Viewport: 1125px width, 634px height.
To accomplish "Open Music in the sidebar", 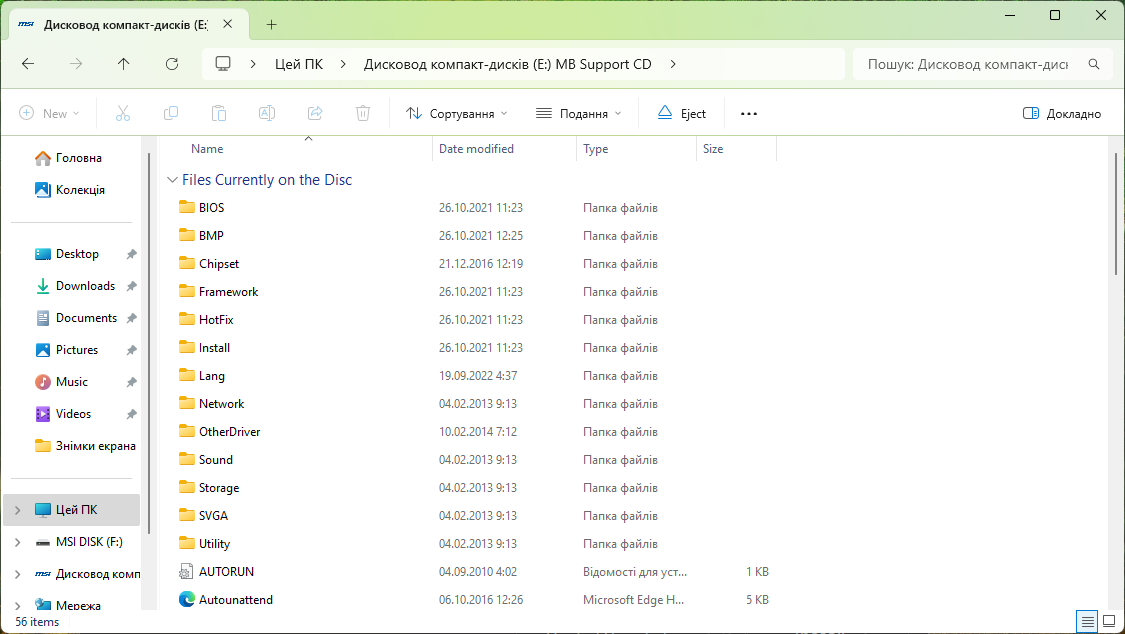I will 71,382.
